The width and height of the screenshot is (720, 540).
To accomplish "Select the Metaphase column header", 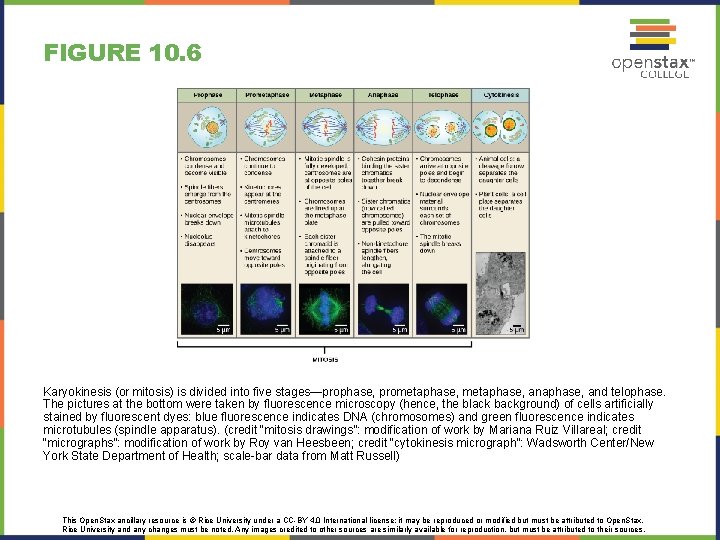I will 325,95.
